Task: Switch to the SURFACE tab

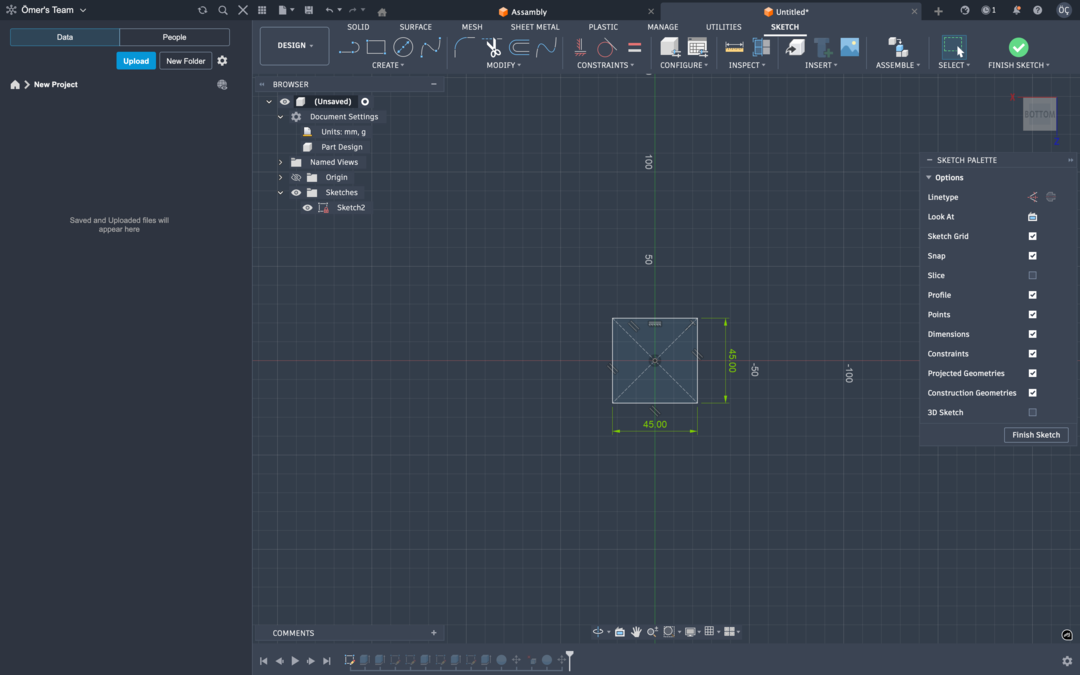Action: [415, 27]
